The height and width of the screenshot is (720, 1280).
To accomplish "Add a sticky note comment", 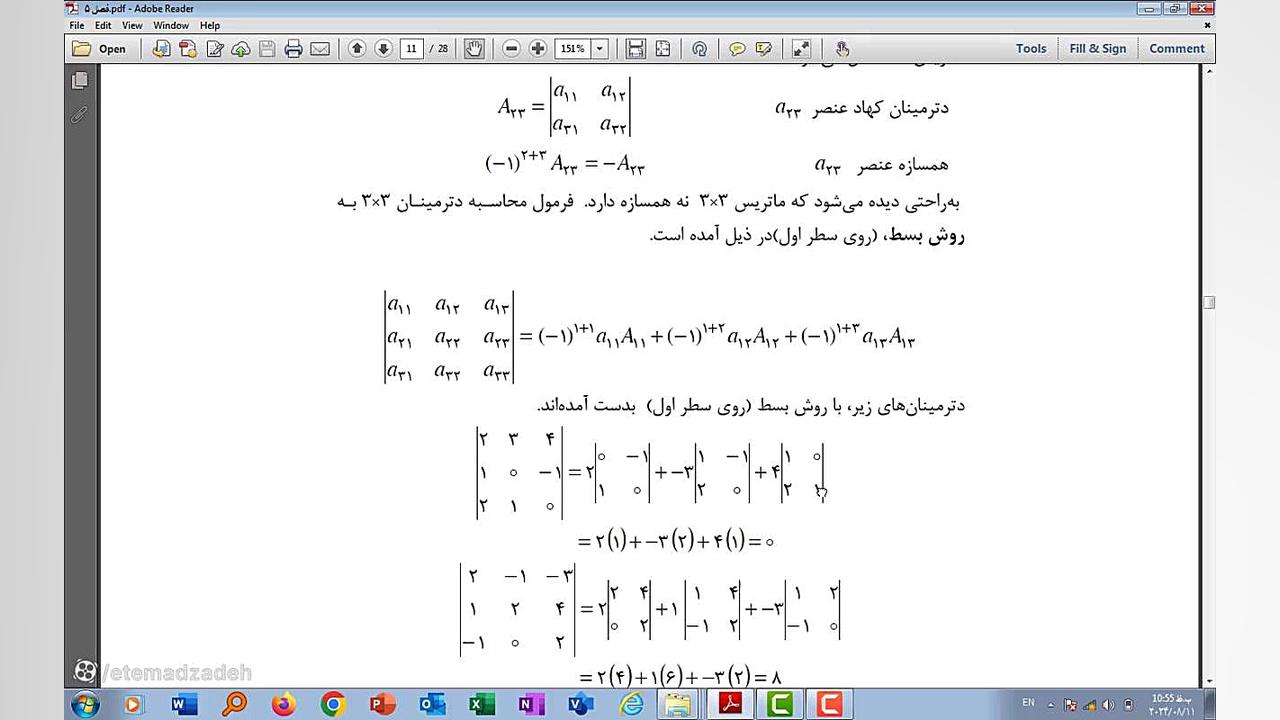I will [737, 48].
